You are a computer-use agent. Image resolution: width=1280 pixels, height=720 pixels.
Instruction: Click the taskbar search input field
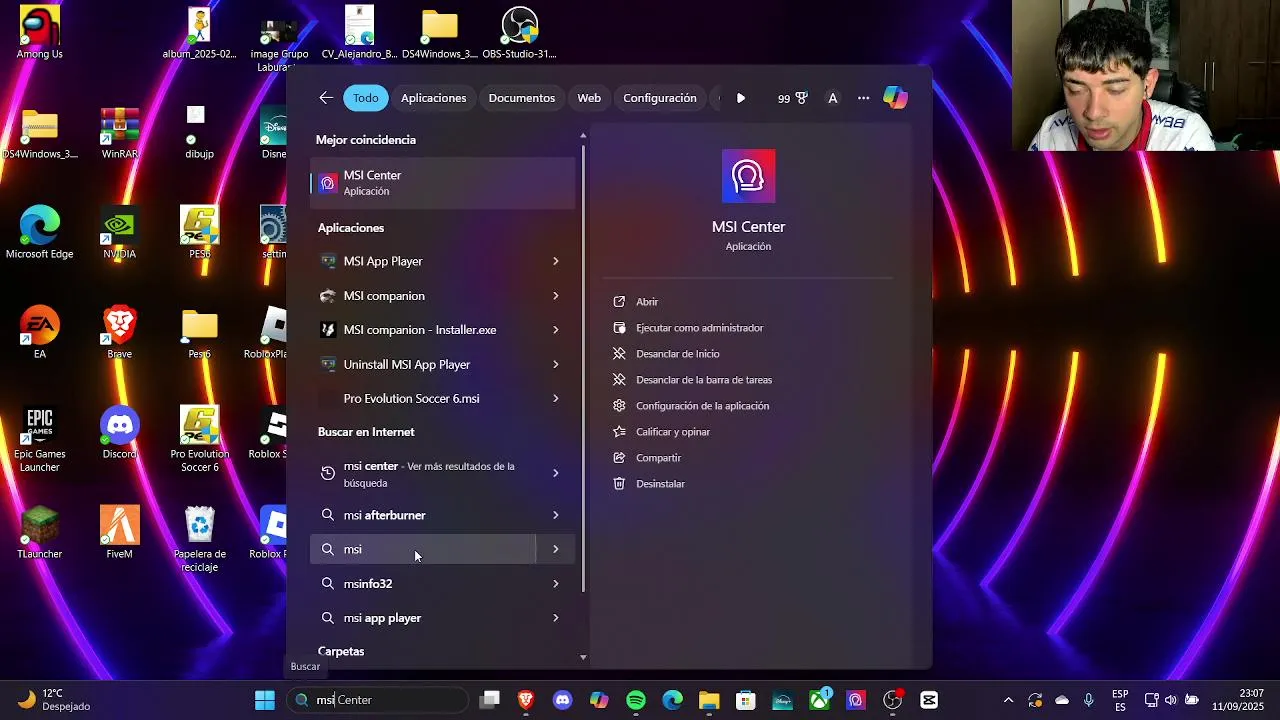[x=377, y=700]
